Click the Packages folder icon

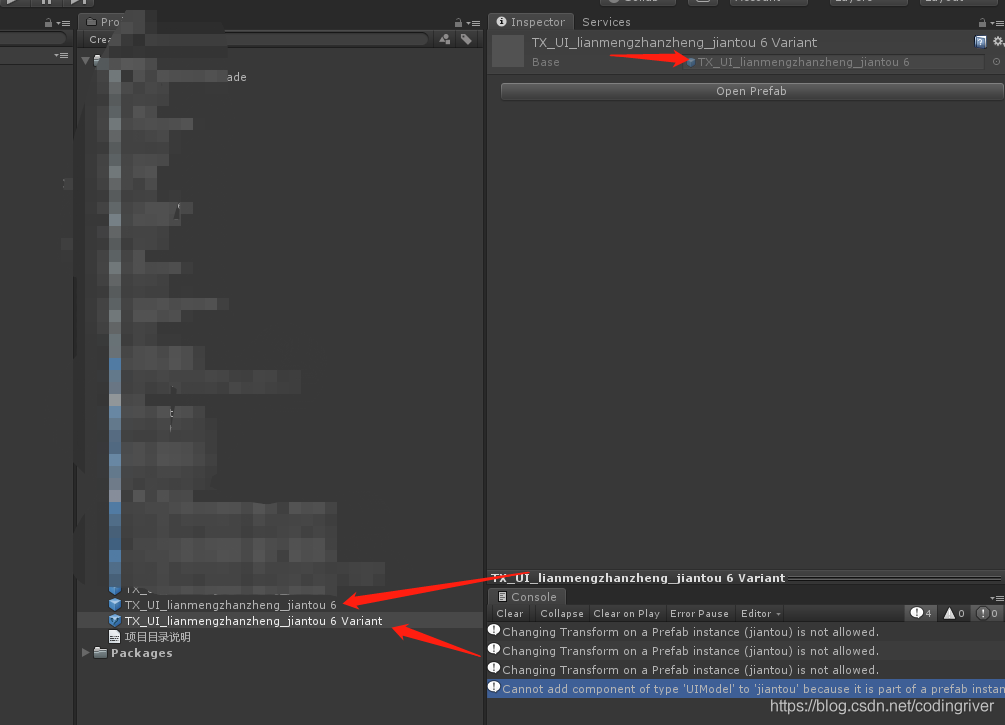(x=100, y=653)
